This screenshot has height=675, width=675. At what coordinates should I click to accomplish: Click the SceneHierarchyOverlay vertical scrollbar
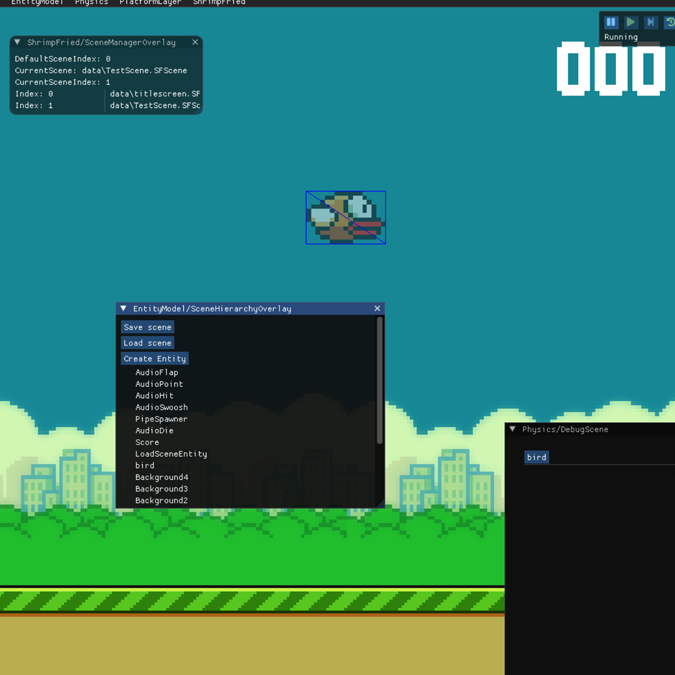[379, 381]
